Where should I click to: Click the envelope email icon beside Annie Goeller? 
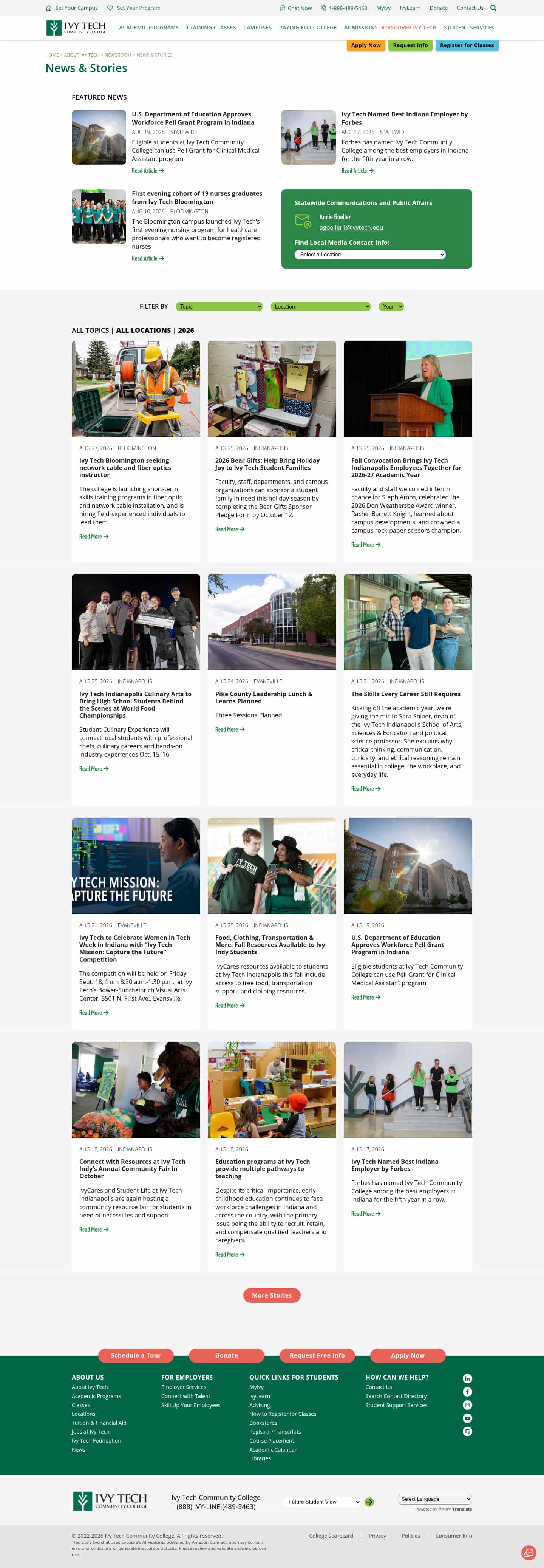303,221
